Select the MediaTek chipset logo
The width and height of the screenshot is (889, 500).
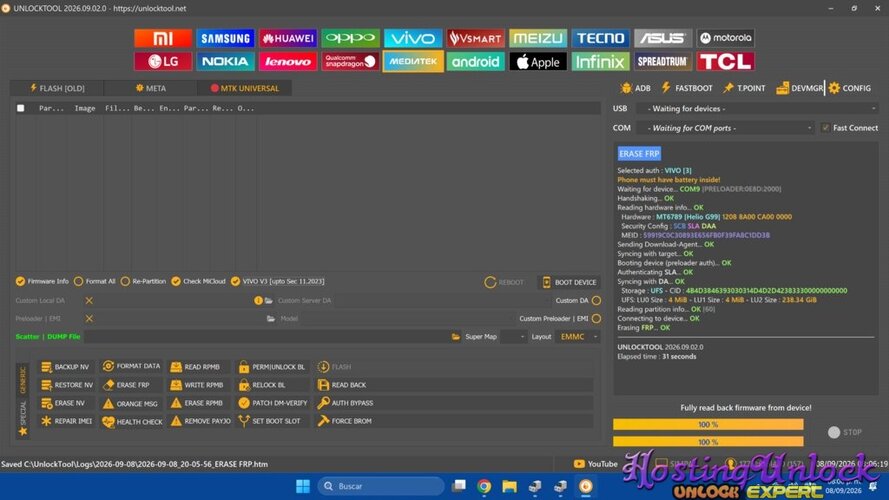point(413,61)
